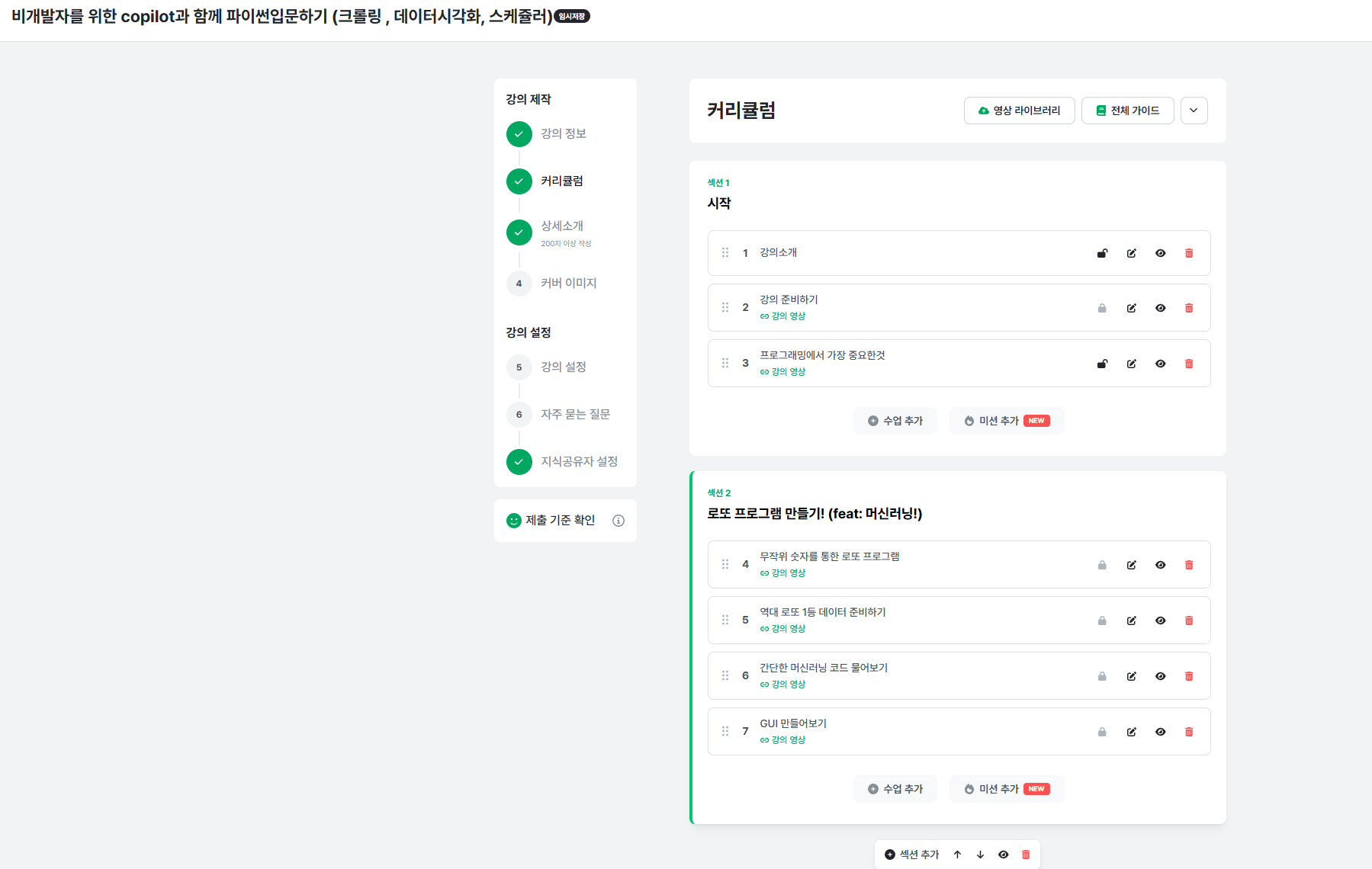Add a mission with 미션 추가 in 섹션 1
1372x869 pixels.
(1007, 421)
